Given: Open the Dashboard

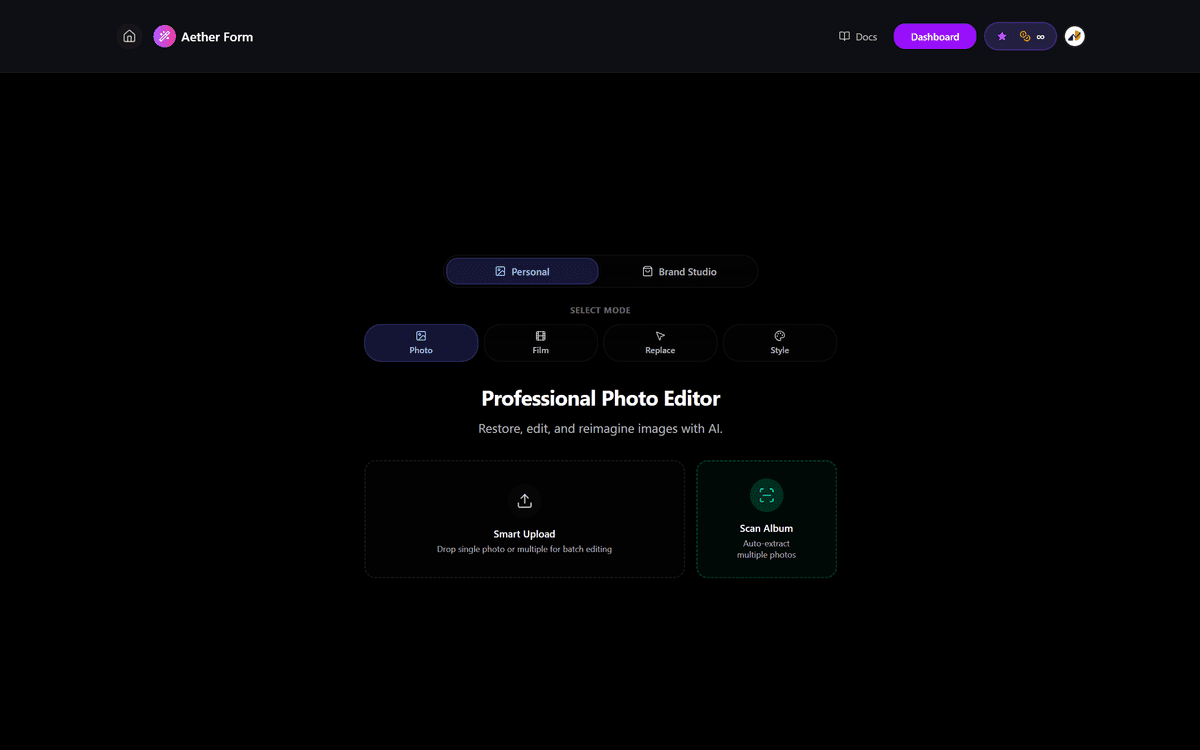Looking at the screenshot, I should coord(934,36).
